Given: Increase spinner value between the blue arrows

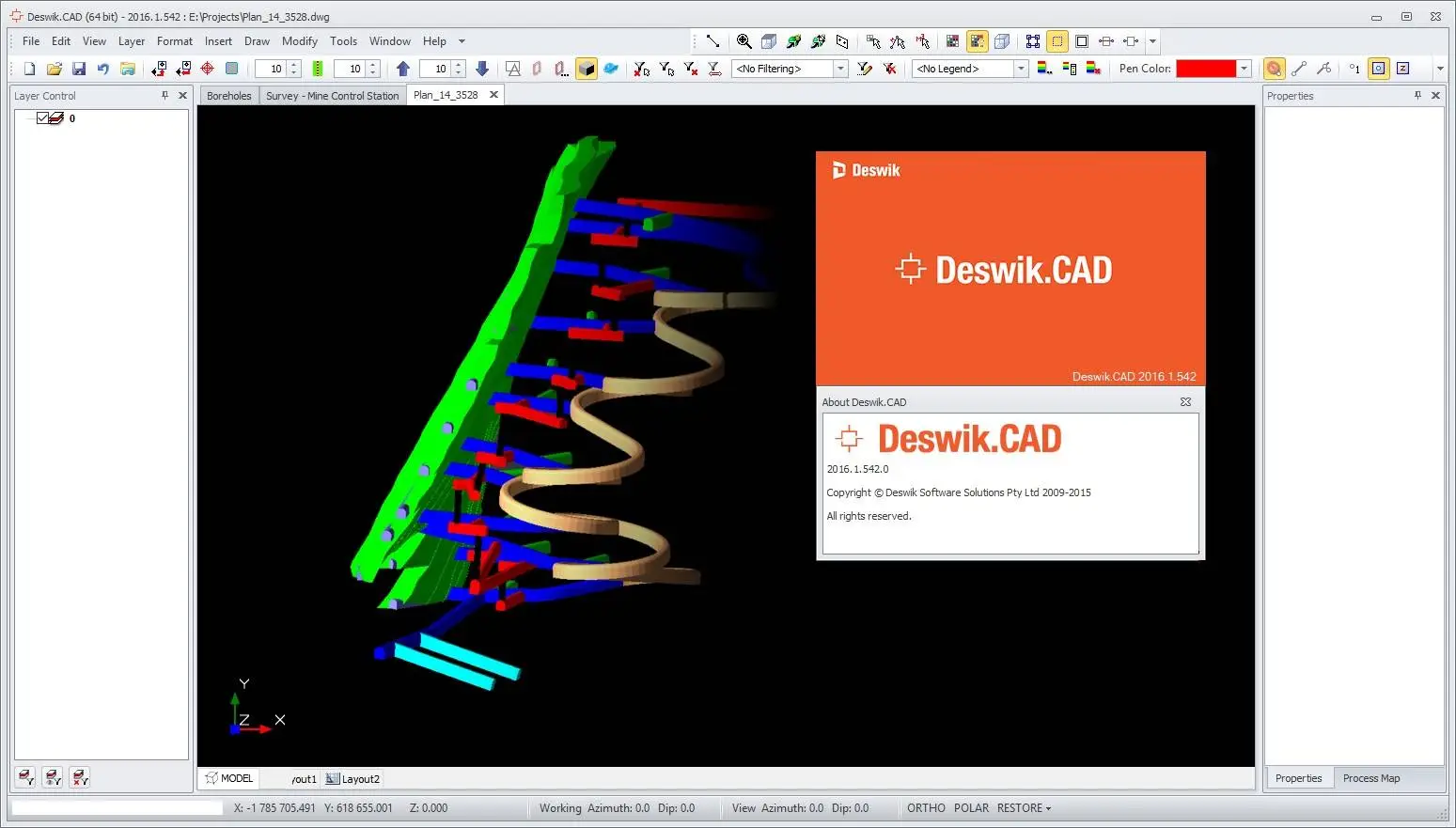Looking at the screenshot, I should 459,65.
